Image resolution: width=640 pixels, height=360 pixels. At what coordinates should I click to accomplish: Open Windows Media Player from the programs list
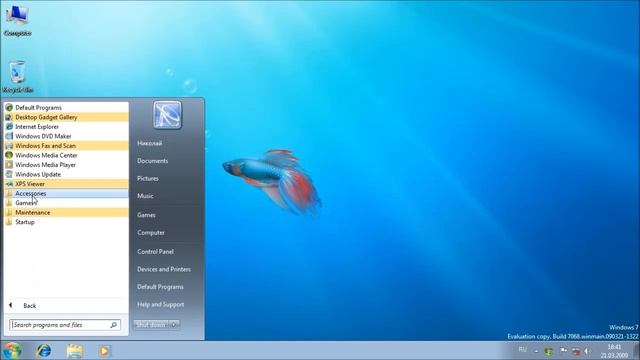66,164
